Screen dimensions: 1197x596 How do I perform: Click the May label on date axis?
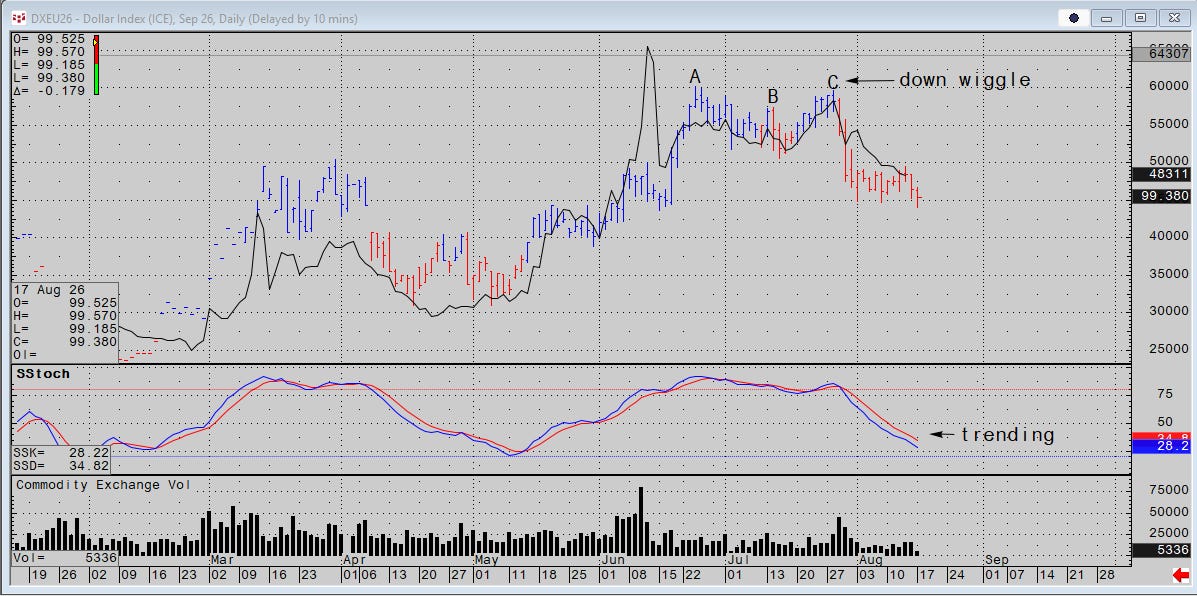tap(486, 559)
